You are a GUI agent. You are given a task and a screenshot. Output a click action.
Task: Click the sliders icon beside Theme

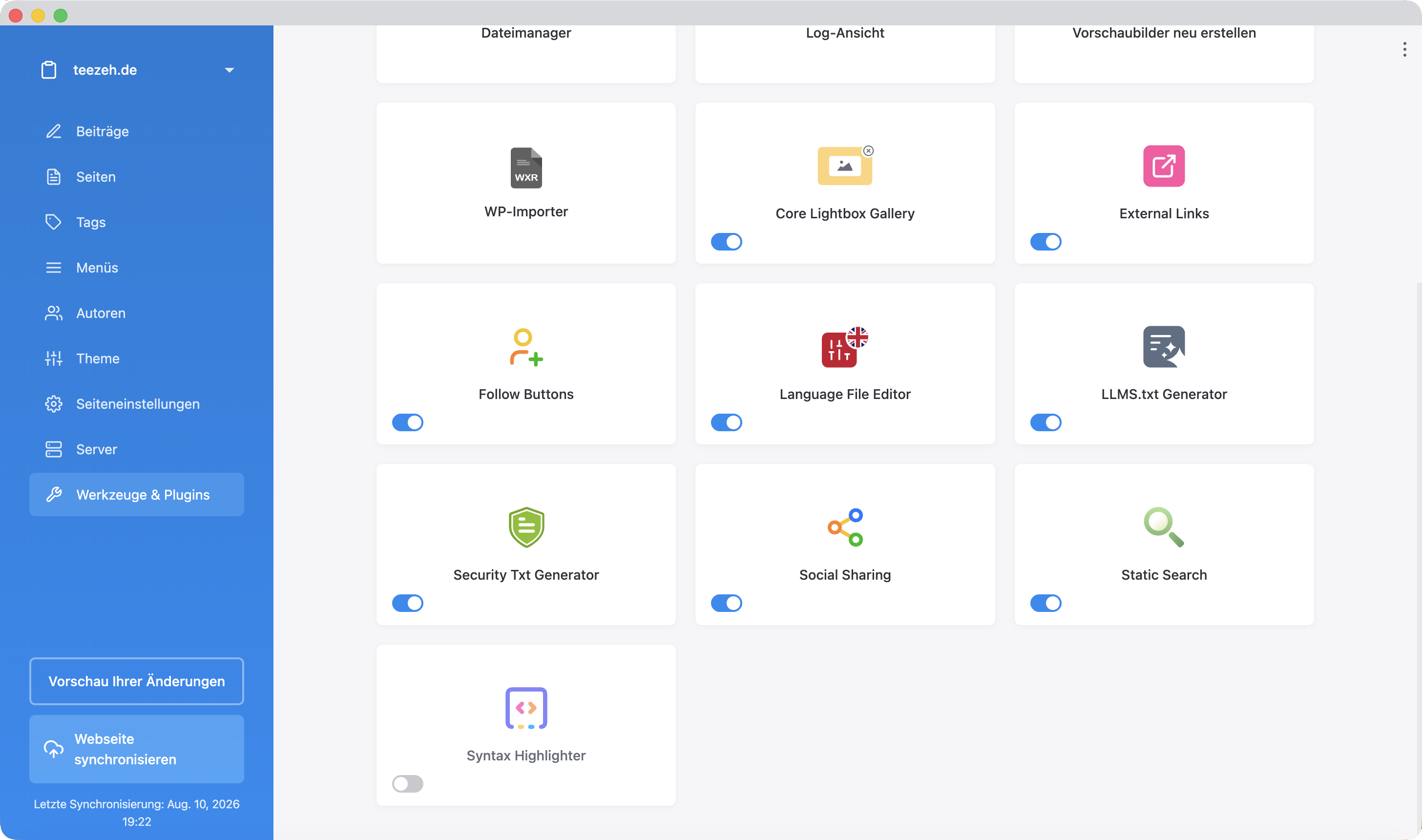tap(53, 358)
